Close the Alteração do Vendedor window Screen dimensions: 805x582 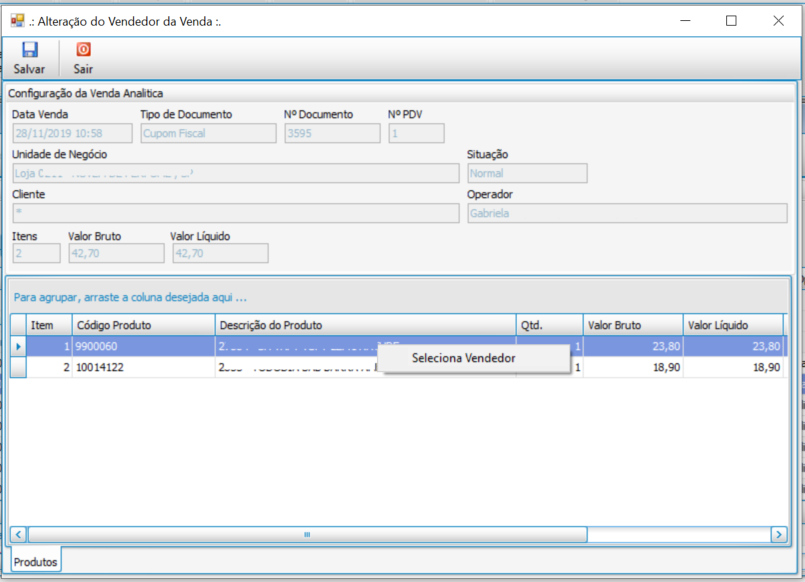tap(778, 21)
